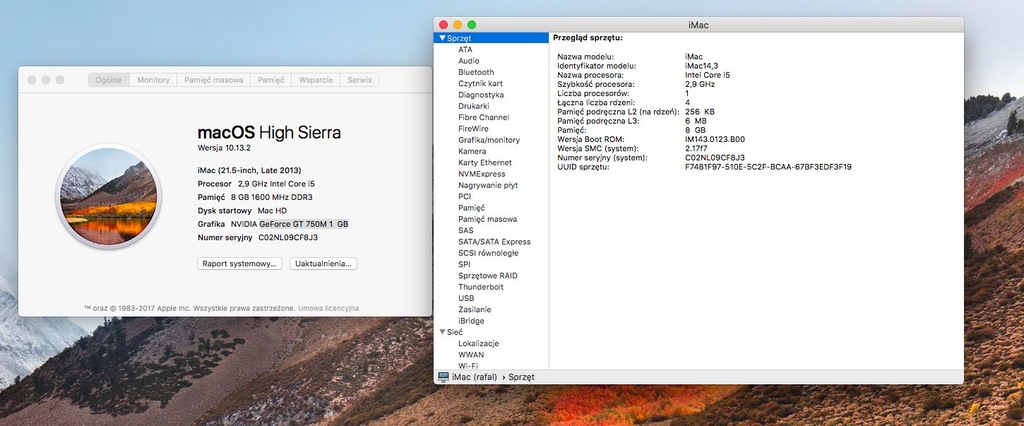Select SATA/SATA Express in sidebar

[x=494, y=242]
